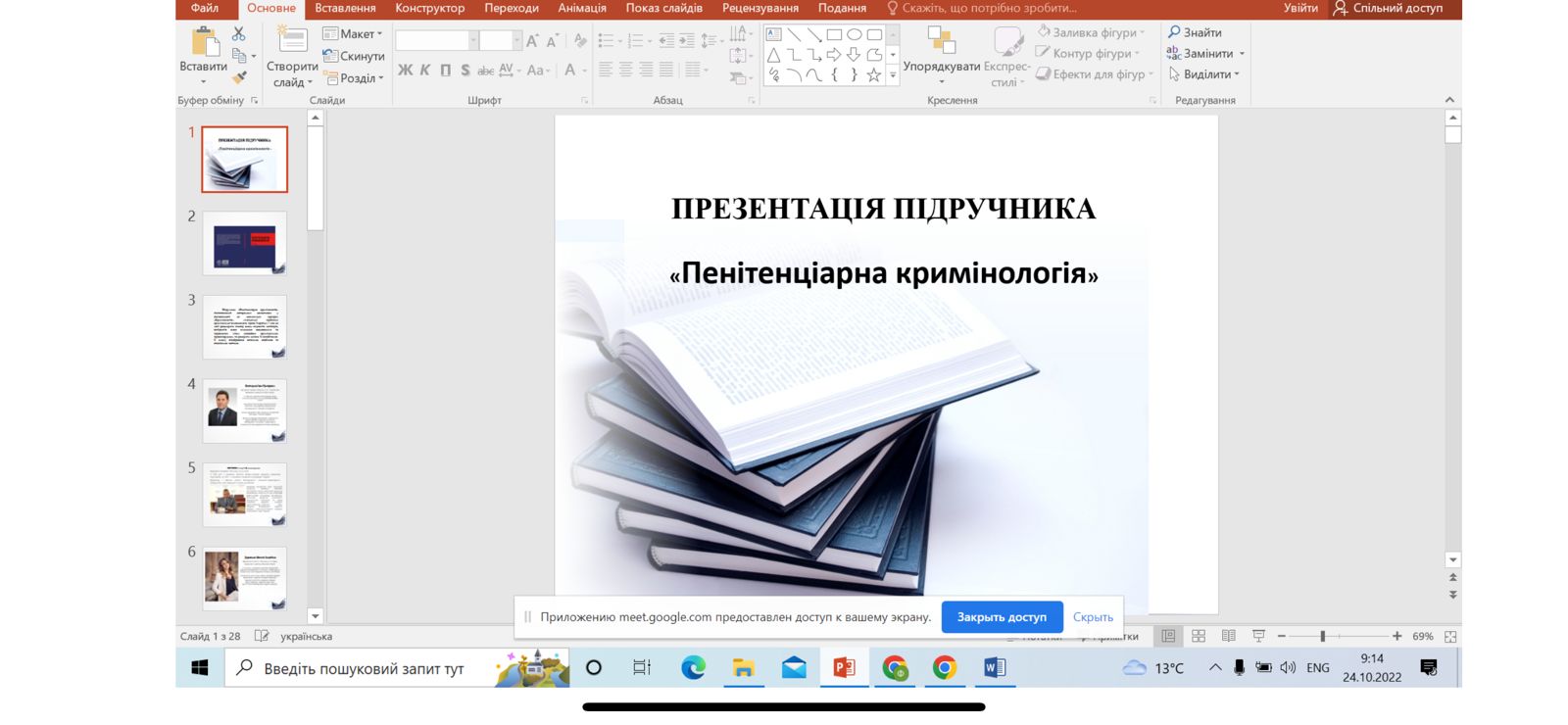Increase list indent level icon
The width and height of the screenshot is (1568, 725).
tap(687, 40)
